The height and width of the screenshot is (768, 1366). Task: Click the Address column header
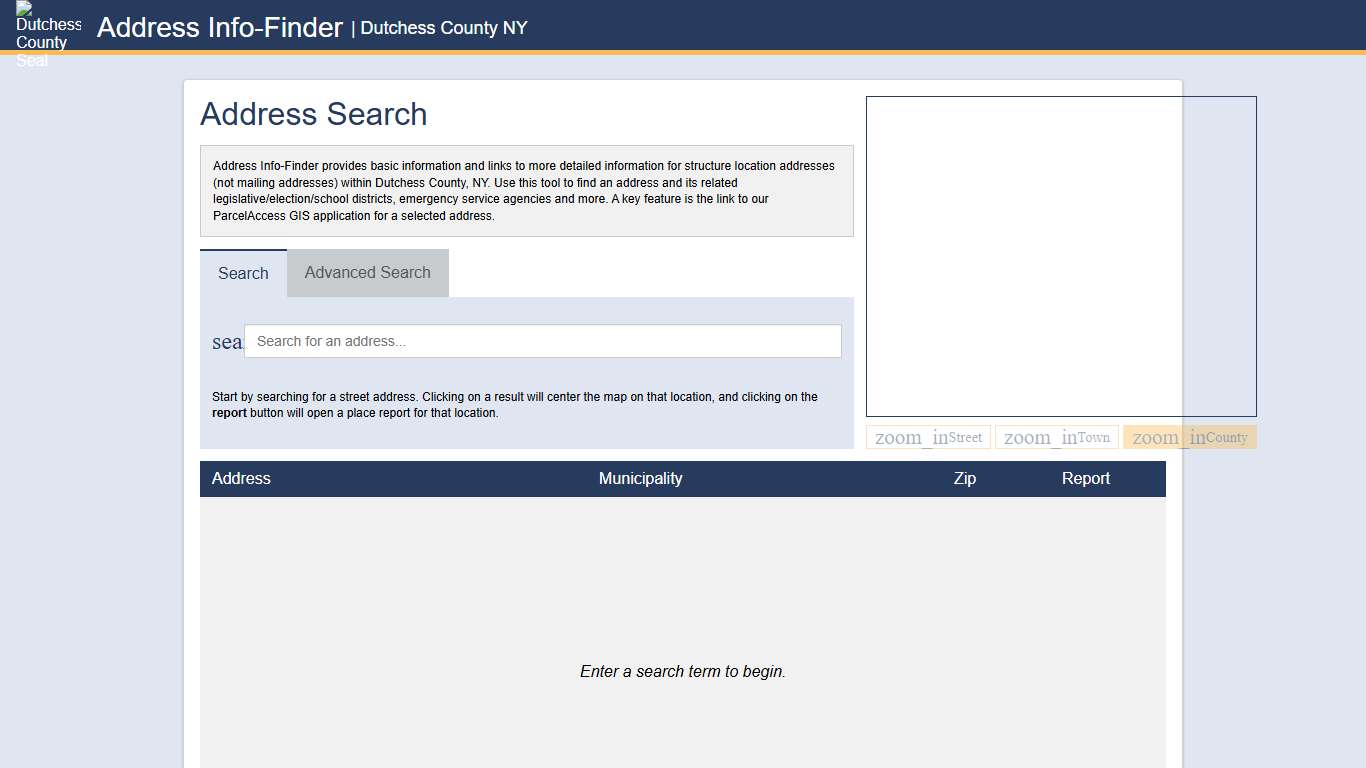(x=240, y=478)
